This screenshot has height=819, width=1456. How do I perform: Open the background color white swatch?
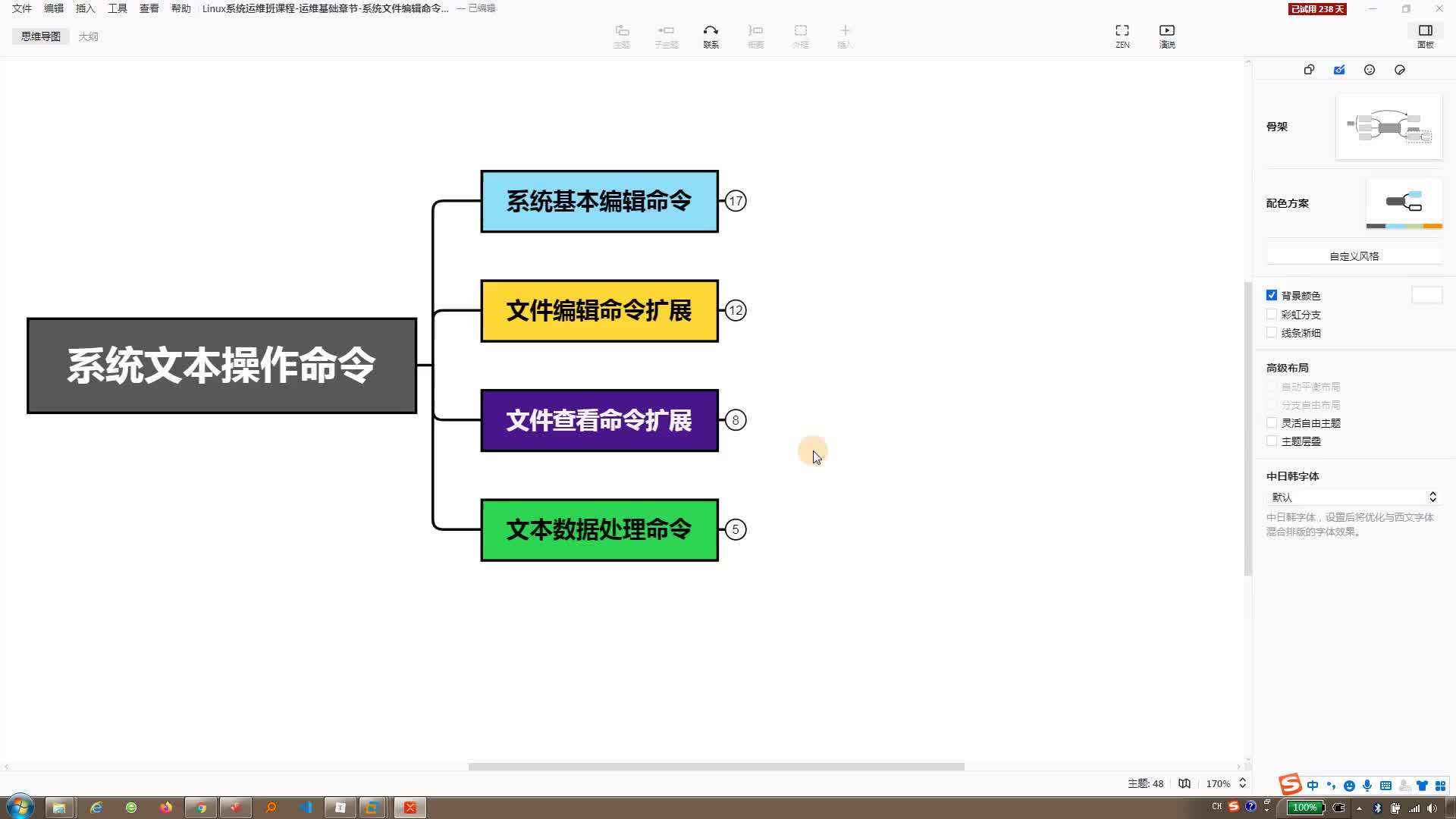click(x=1426, y=295)
